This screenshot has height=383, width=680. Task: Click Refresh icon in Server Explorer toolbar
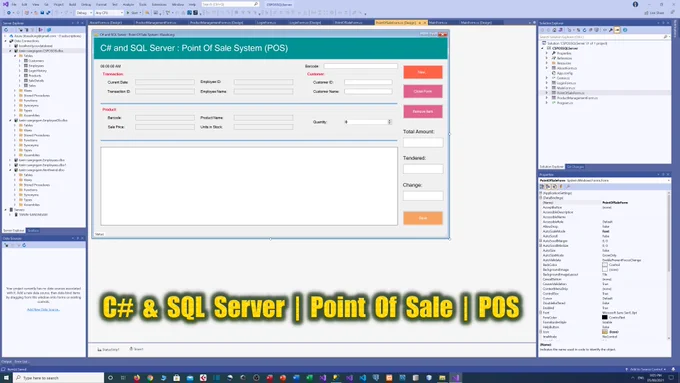pos(6,30)
